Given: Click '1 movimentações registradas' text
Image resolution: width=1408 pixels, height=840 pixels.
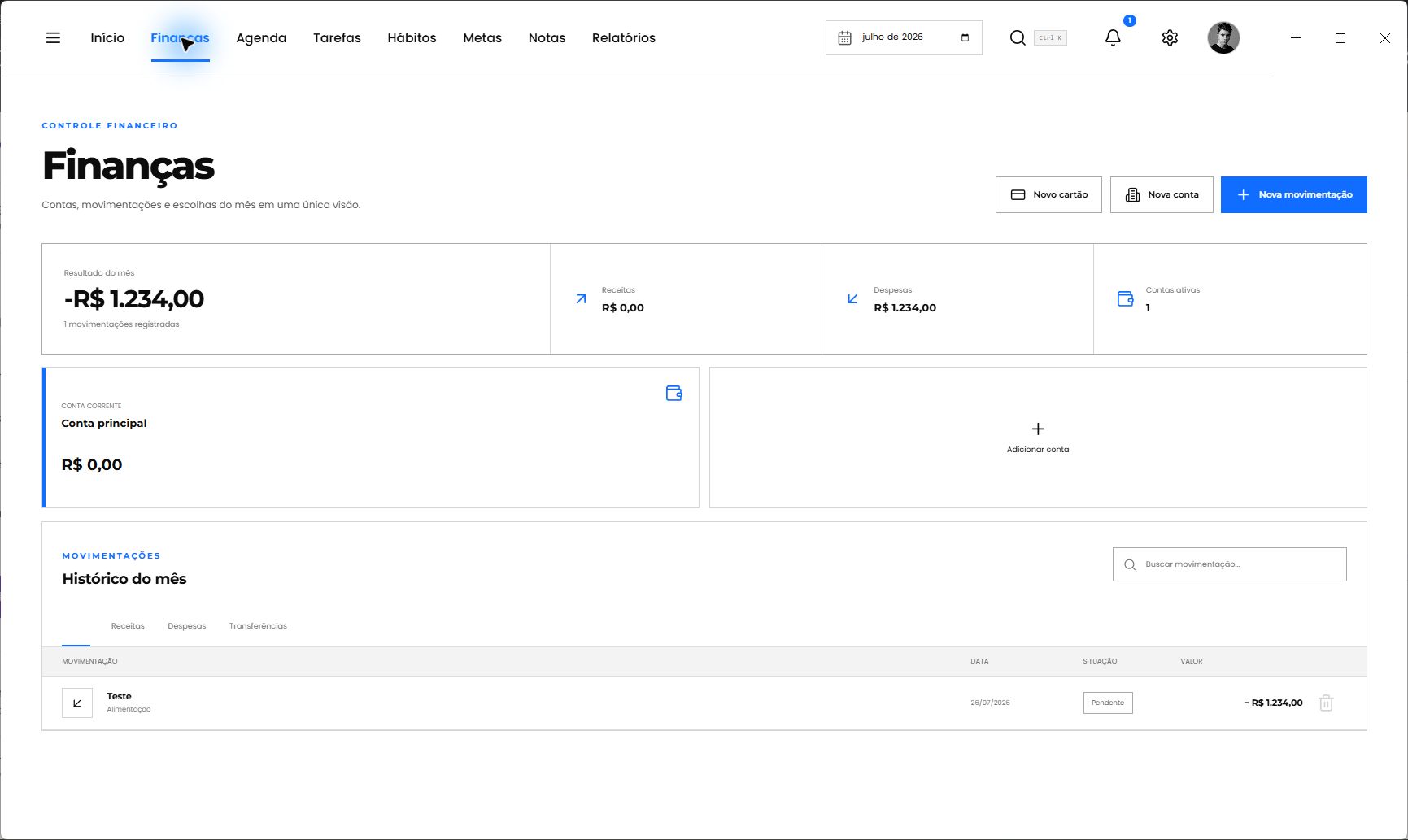Looking at the screenshot, I should coord(121,324).
